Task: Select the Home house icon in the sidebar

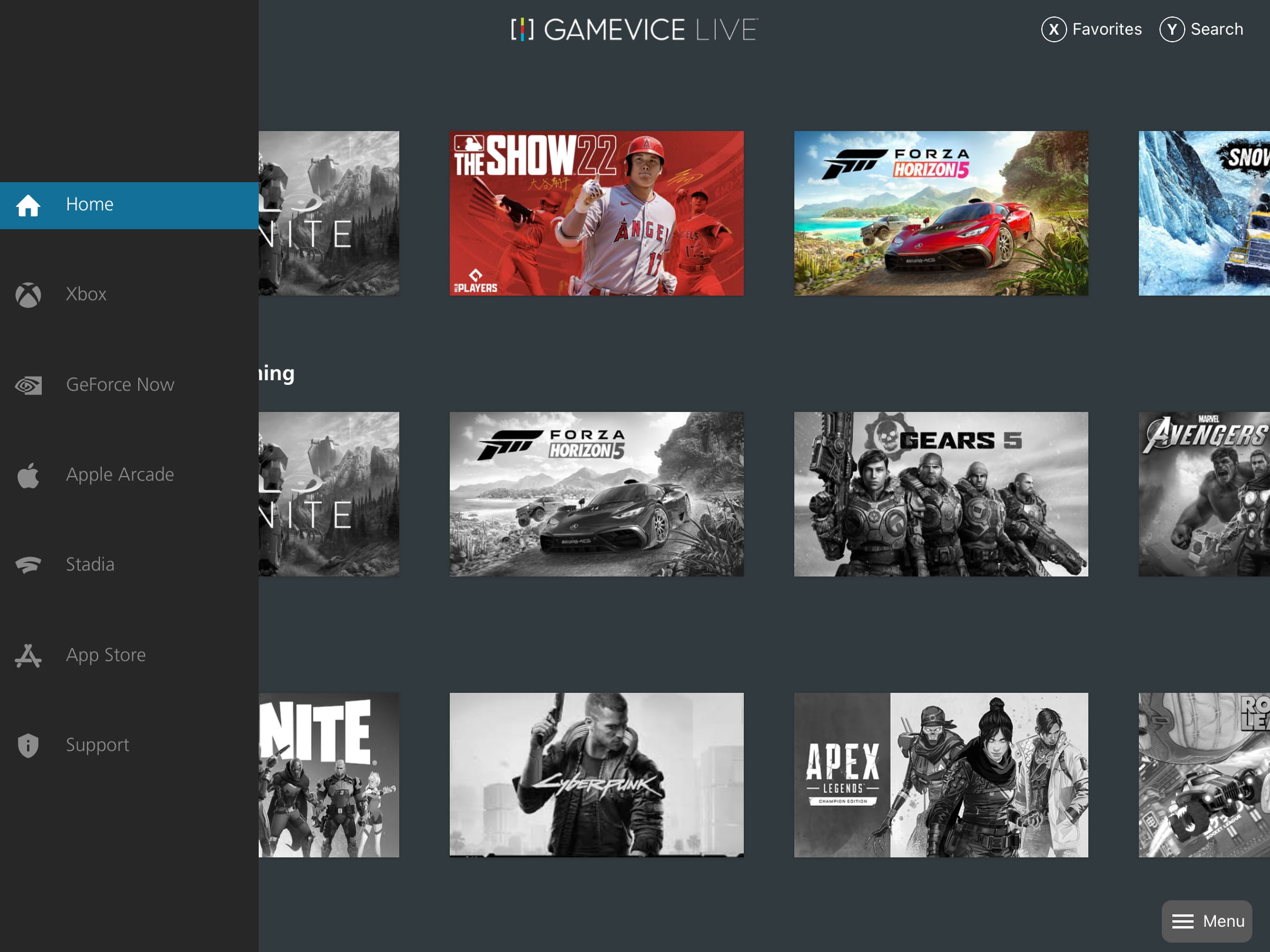Action: click(28, 204)
